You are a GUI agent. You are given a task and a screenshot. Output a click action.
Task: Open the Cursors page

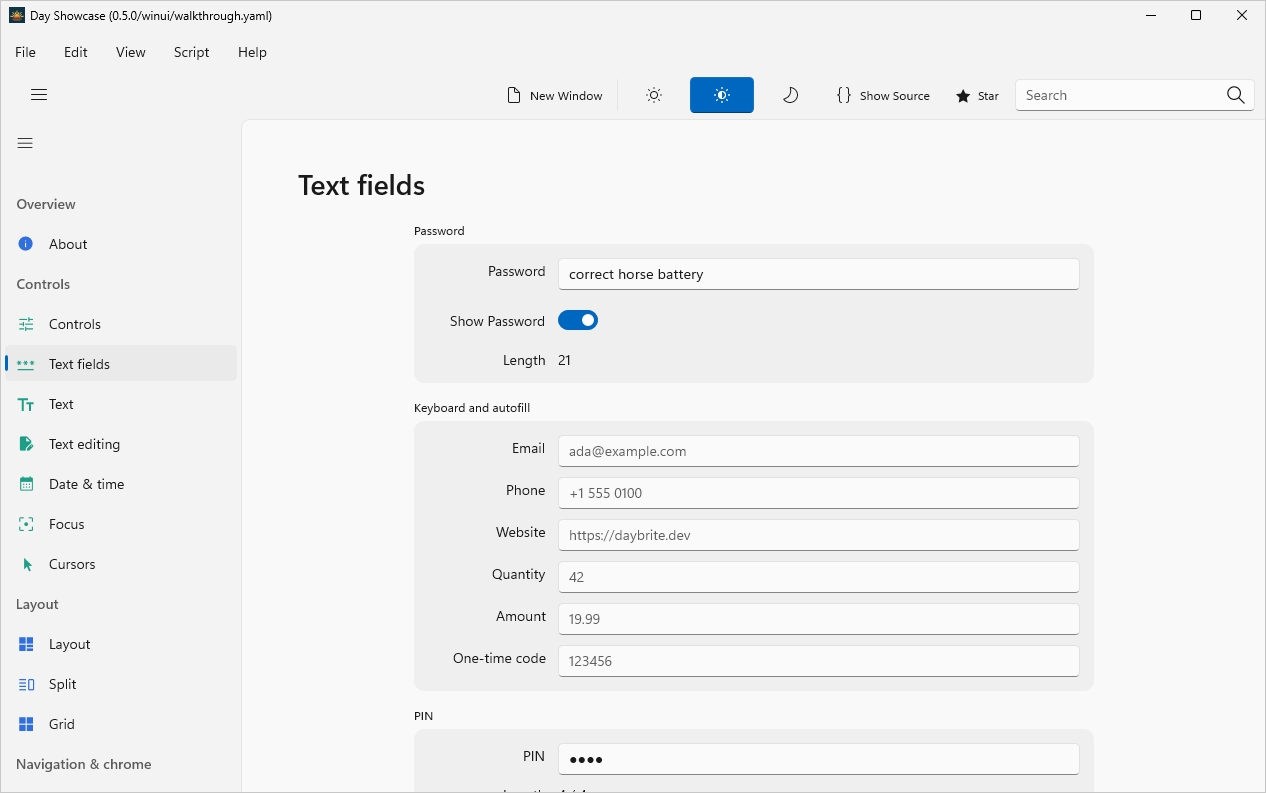pyautogui.click(x=121, y=564)
